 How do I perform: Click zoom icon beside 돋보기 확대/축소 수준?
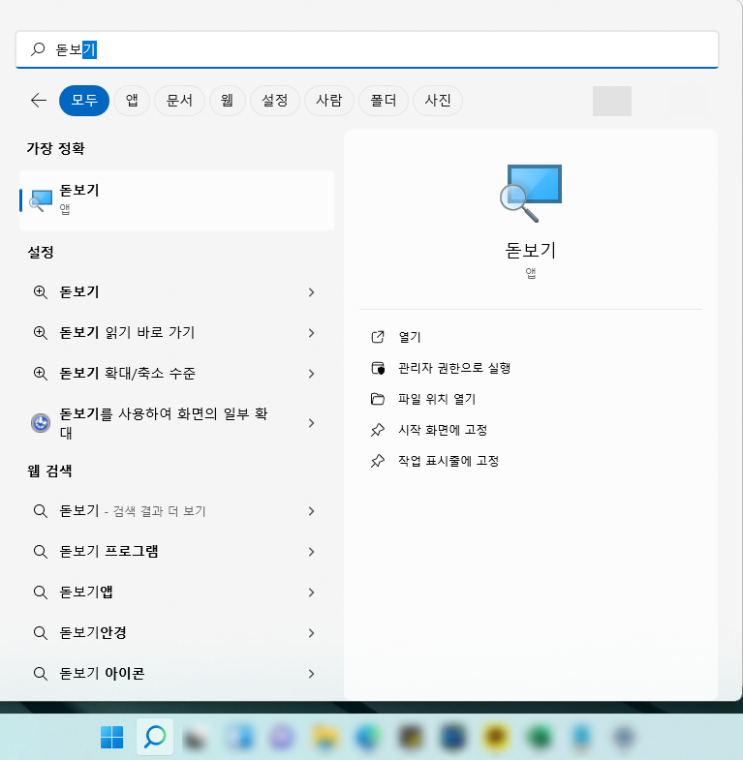[x=40, y=373]
